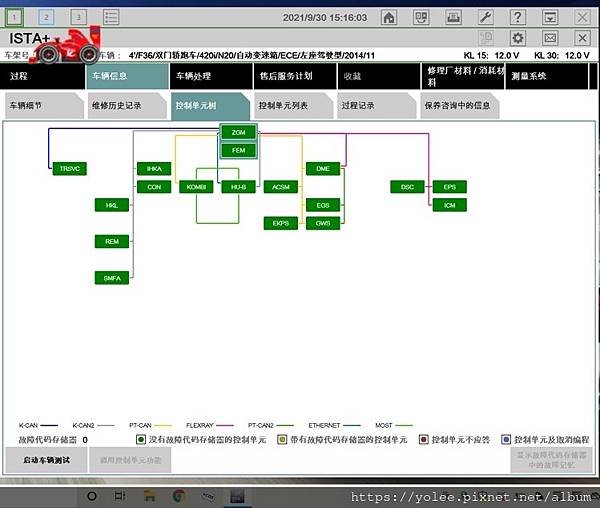Open the settings gear icon

pyautogui.click(x=517, y=38)
